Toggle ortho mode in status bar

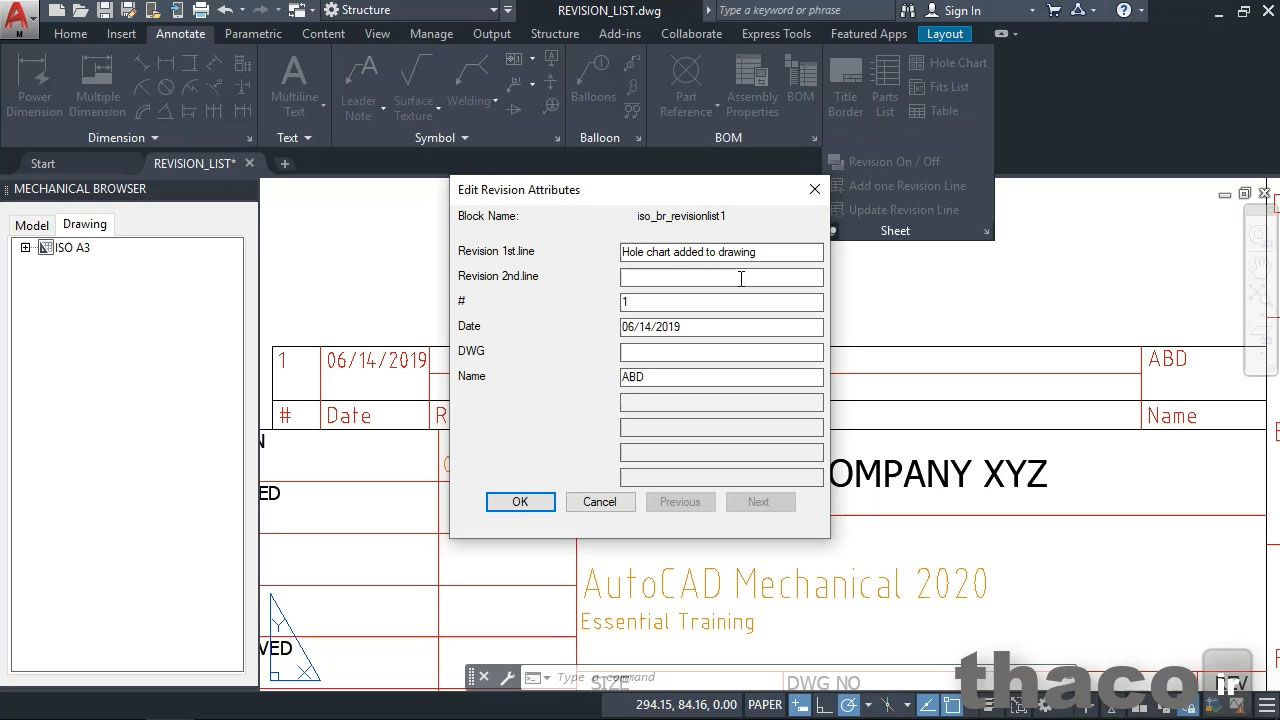click(x=825, y=705)
